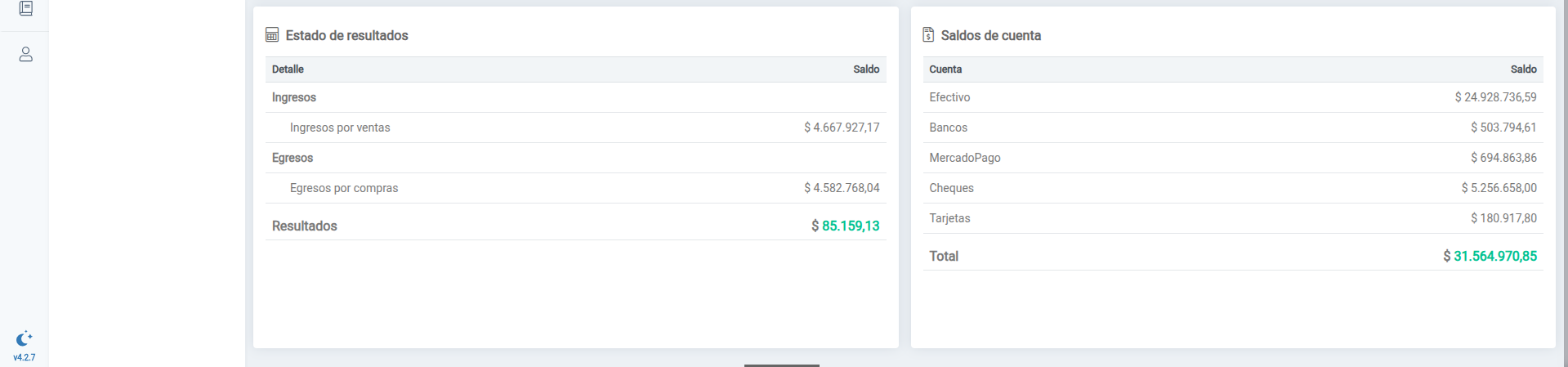Select the Estado de resultados panel title
The height and width of the screenshot is (367, 1568).
pos(346,36)
